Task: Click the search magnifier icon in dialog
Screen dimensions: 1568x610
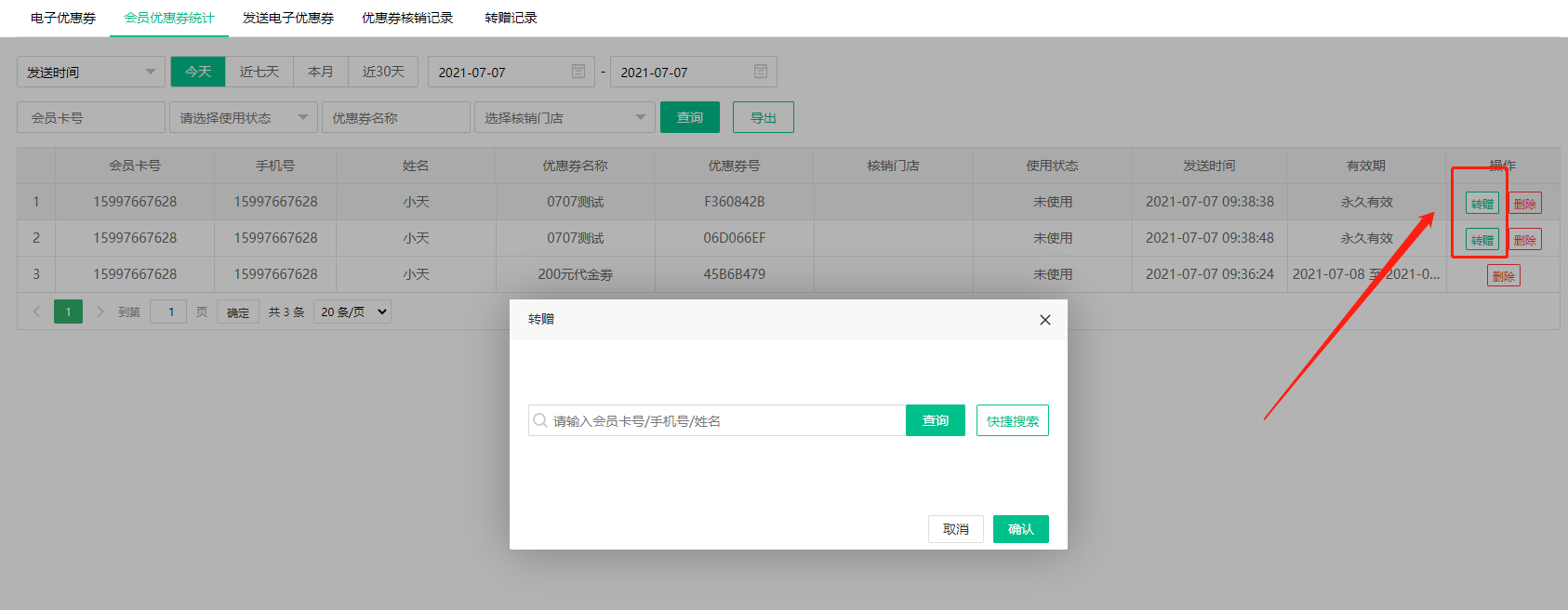Action: (x=540, y=420)
